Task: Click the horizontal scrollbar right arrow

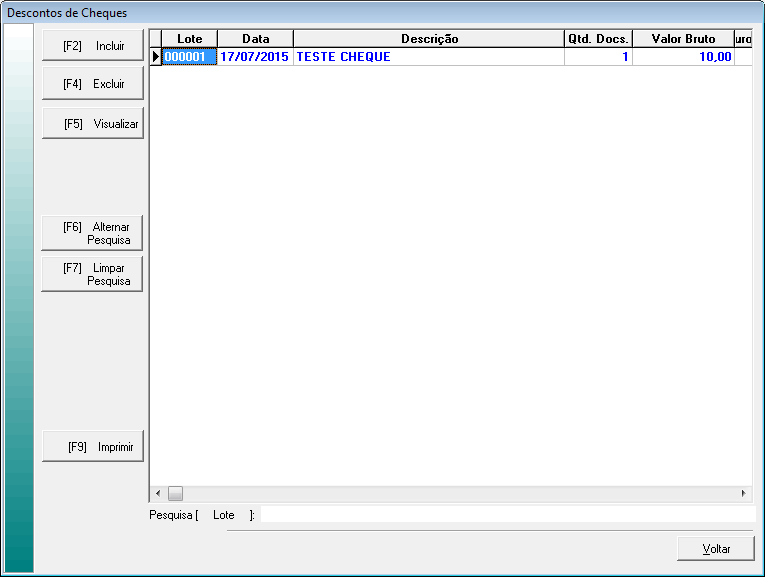Action: [743, 493]
